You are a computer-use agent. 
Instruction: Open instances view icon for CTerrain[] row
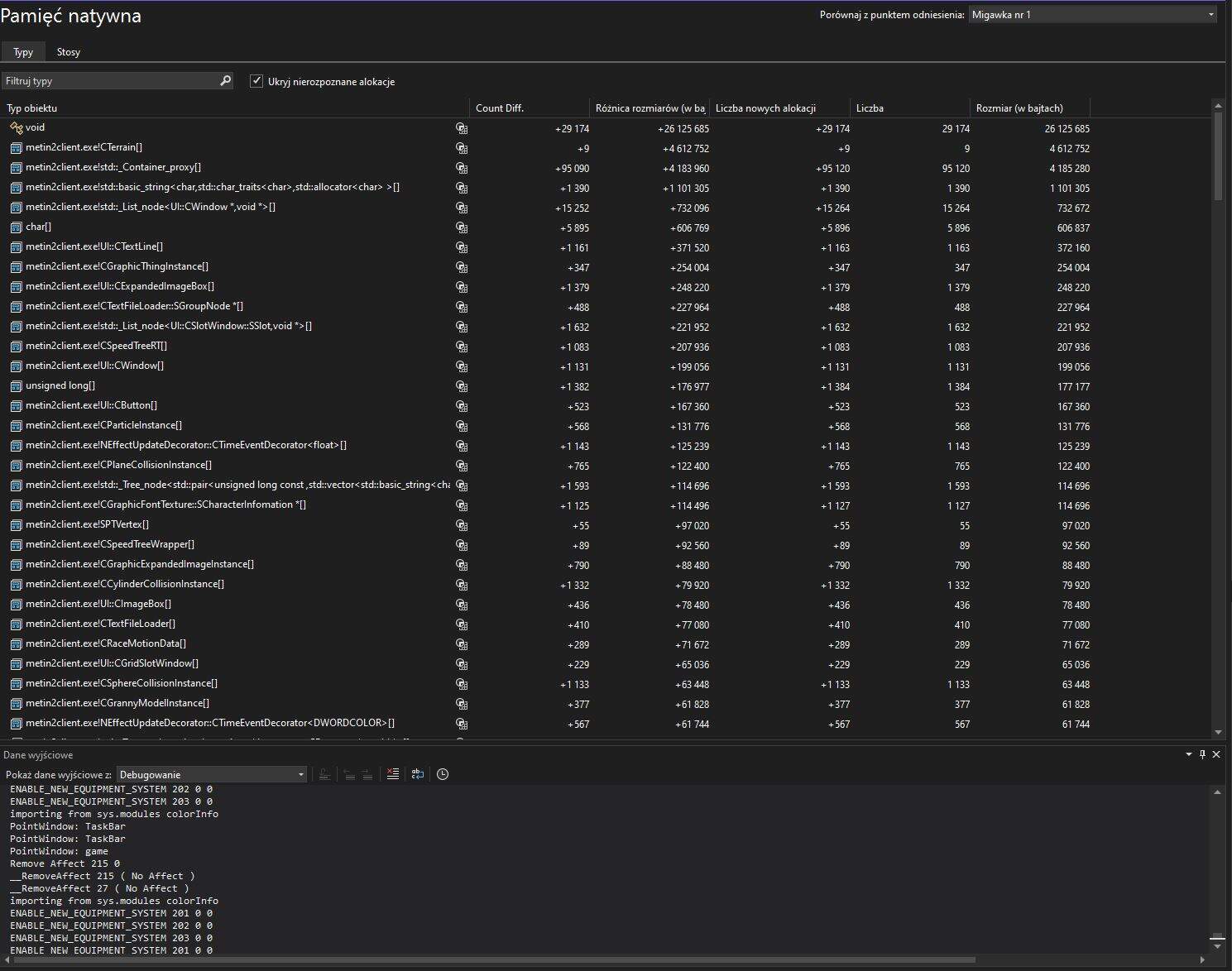pyautogui.click(x=462, y=148)
